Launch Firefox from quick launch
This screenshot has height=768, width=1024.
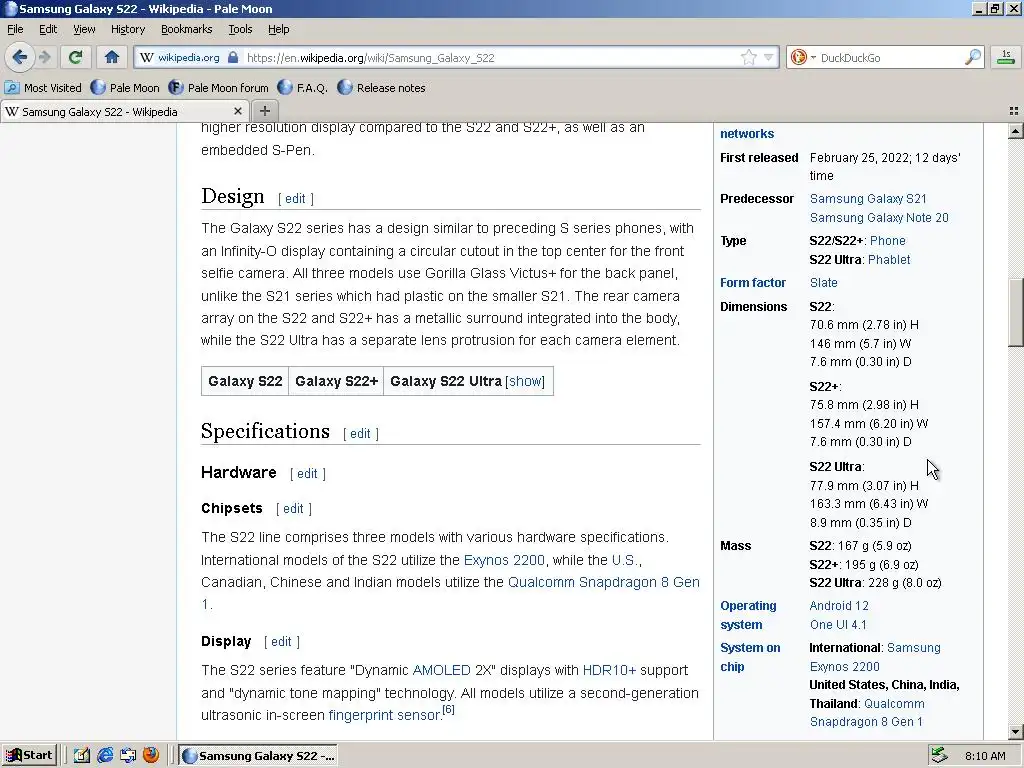(151, 756)
